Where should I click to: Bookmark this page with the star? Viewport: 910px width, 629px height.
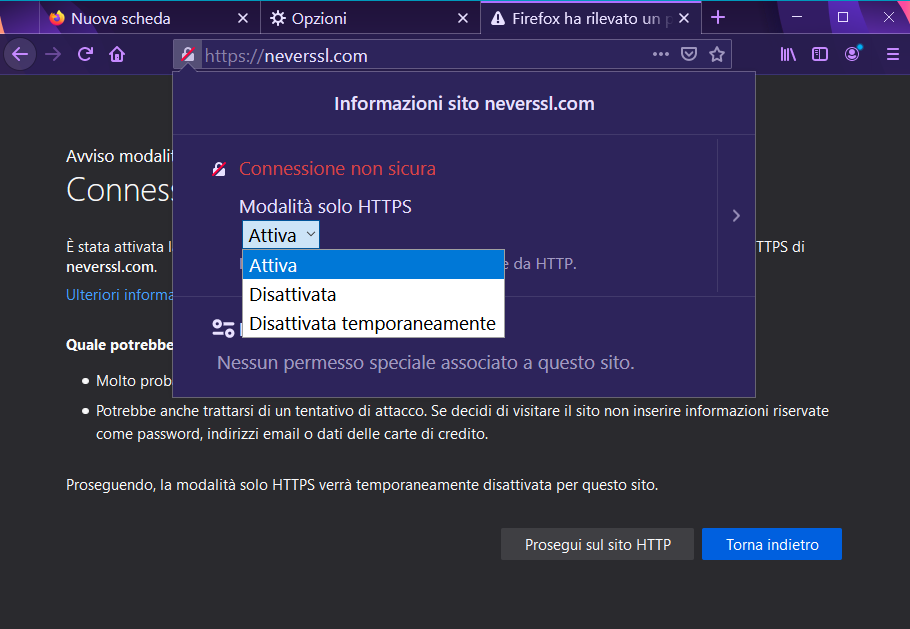717,55
